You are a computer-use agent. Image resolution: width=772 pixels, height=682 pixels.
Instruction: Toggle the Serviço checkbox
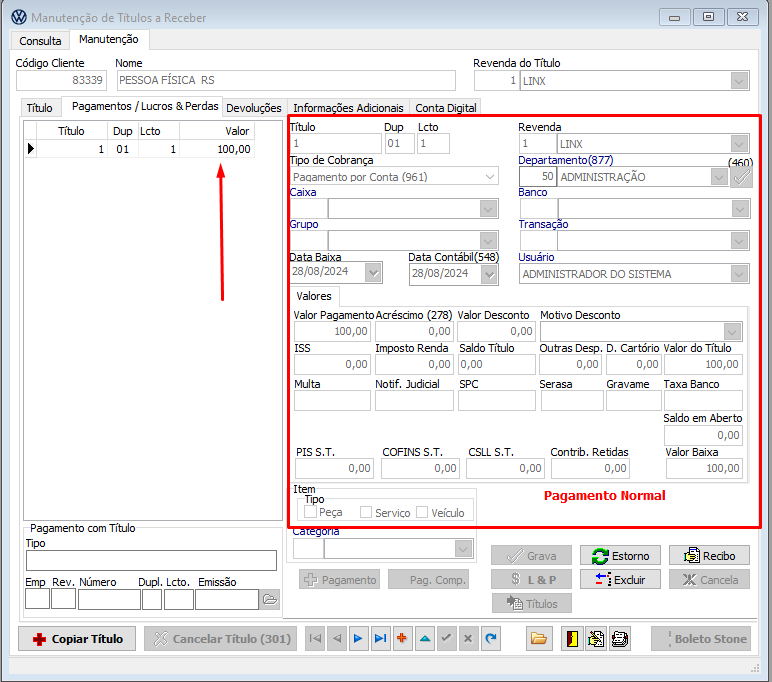point(366,512)
